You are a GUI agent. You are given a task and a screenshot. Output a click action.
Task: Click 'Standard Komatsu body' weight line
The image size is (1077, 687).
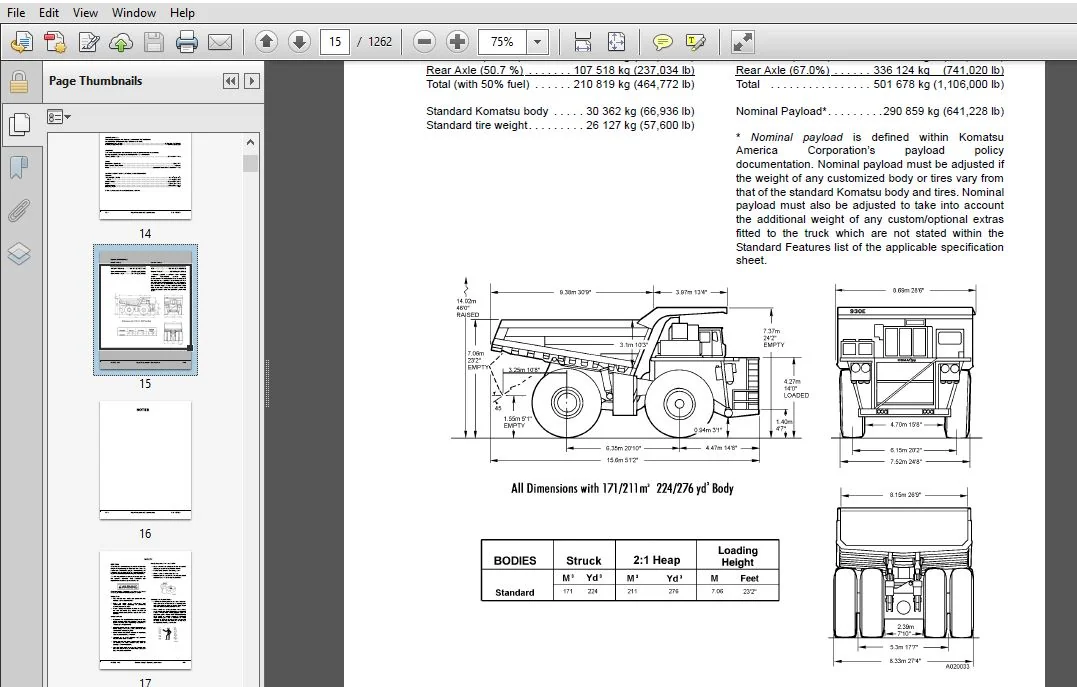pyautogui.click(x=560, y=111)
